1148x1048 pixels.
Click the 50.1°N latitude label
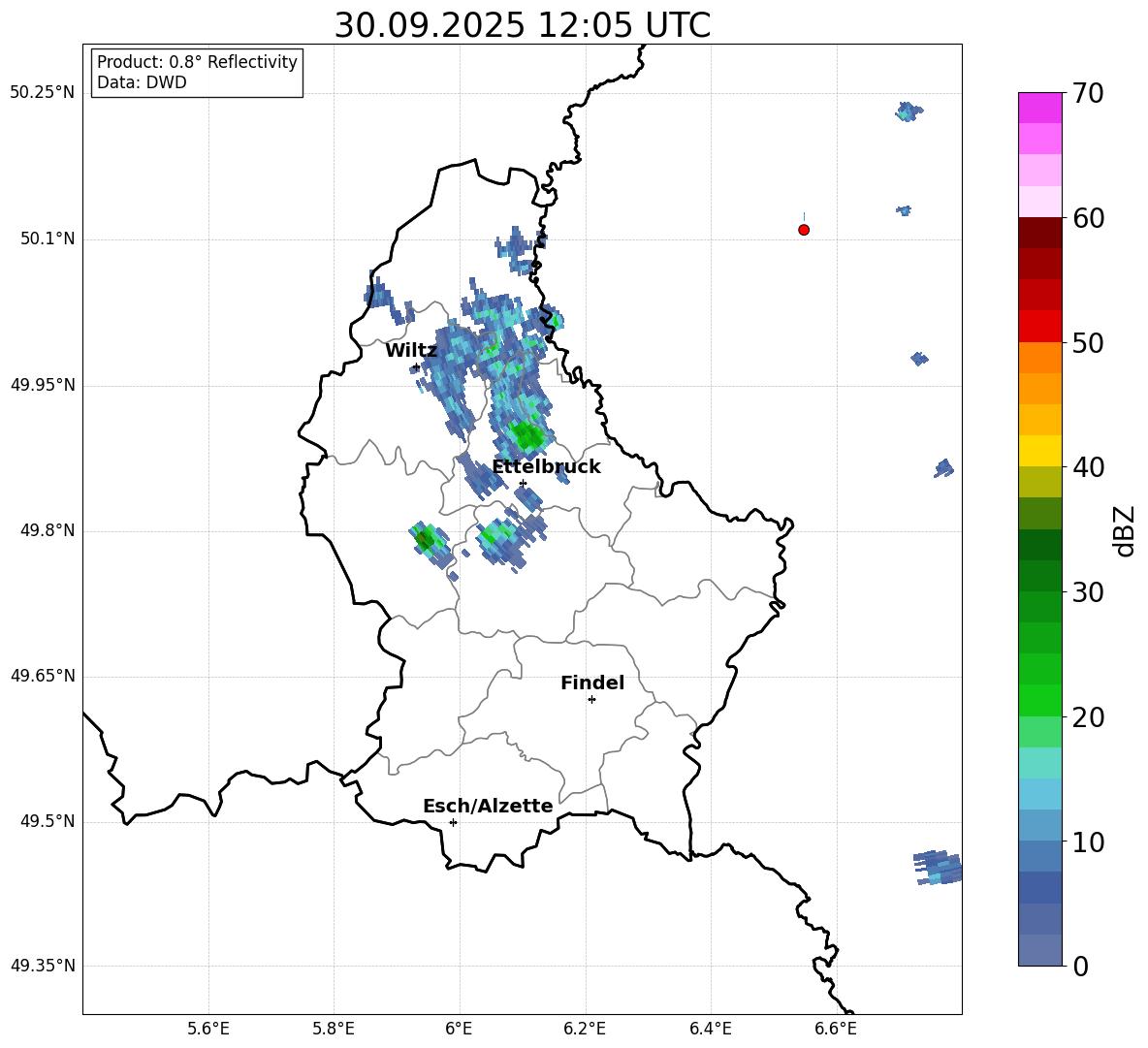(48, 239)
